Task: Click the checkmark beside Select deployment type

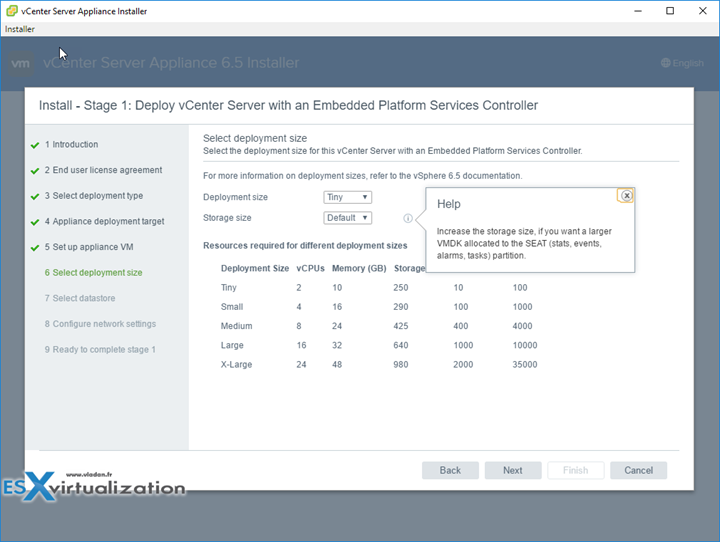Action: [35, 197]
